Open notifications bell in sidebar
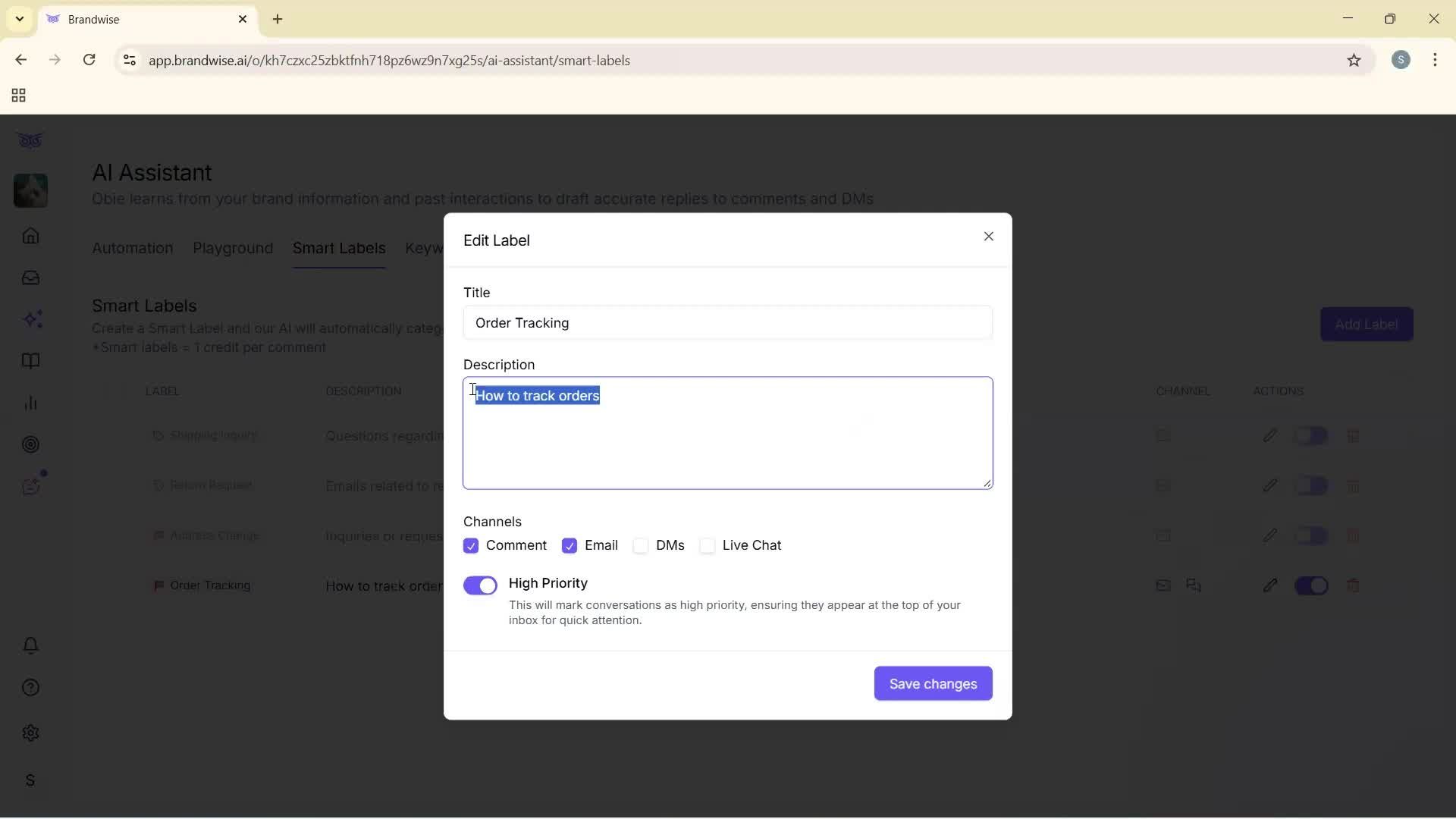 [30, 645]
